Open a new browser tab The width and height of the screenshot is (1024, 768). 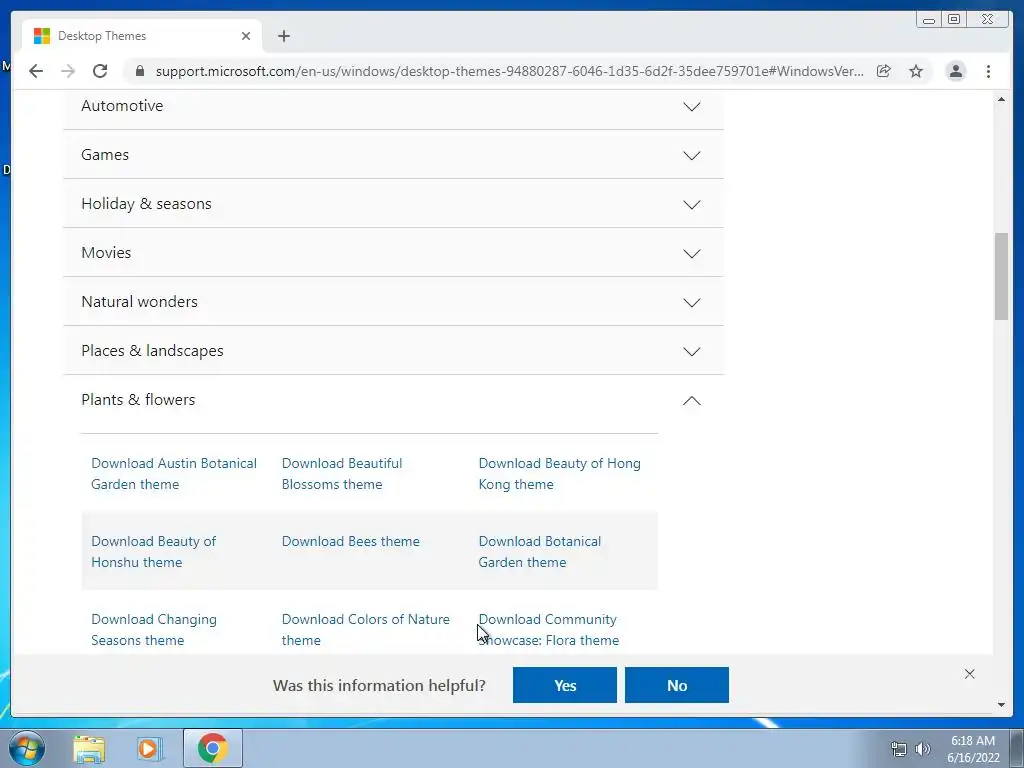[283, 36]
